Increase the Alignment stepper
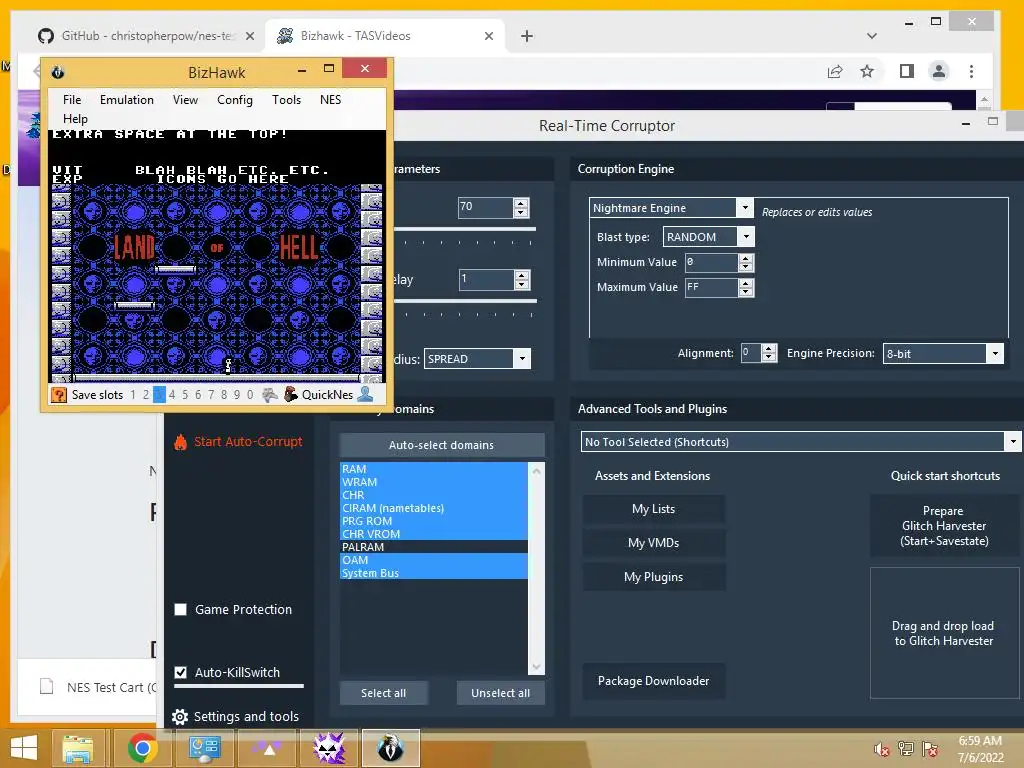Viewport: 1024px width, 768px height. 769,349
